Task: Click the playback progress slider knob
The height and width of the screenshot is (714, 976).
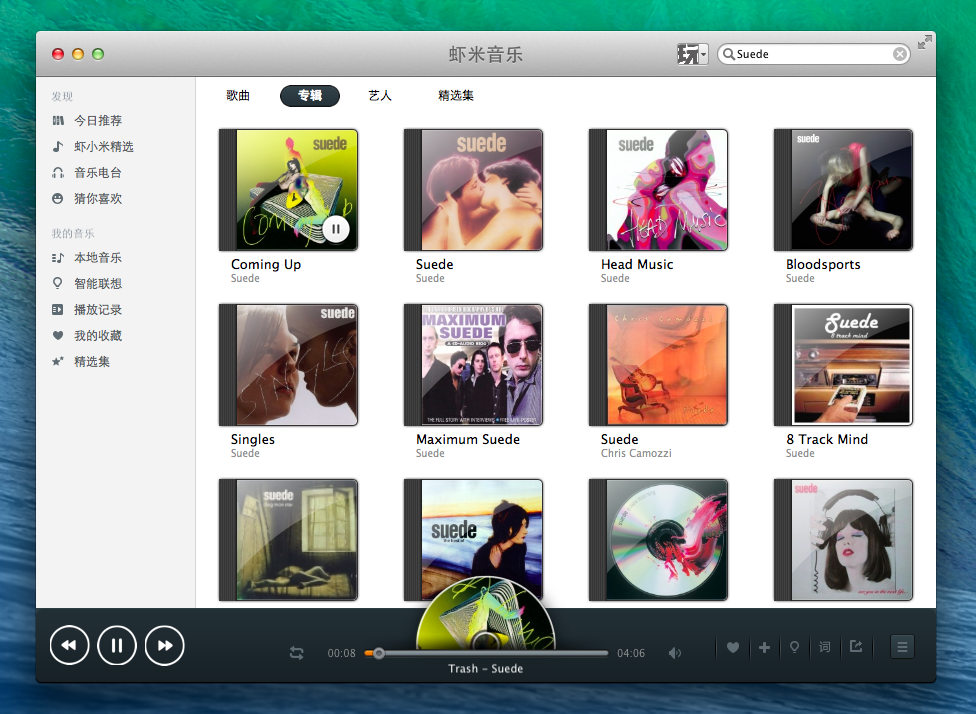Action: [378, 653]
